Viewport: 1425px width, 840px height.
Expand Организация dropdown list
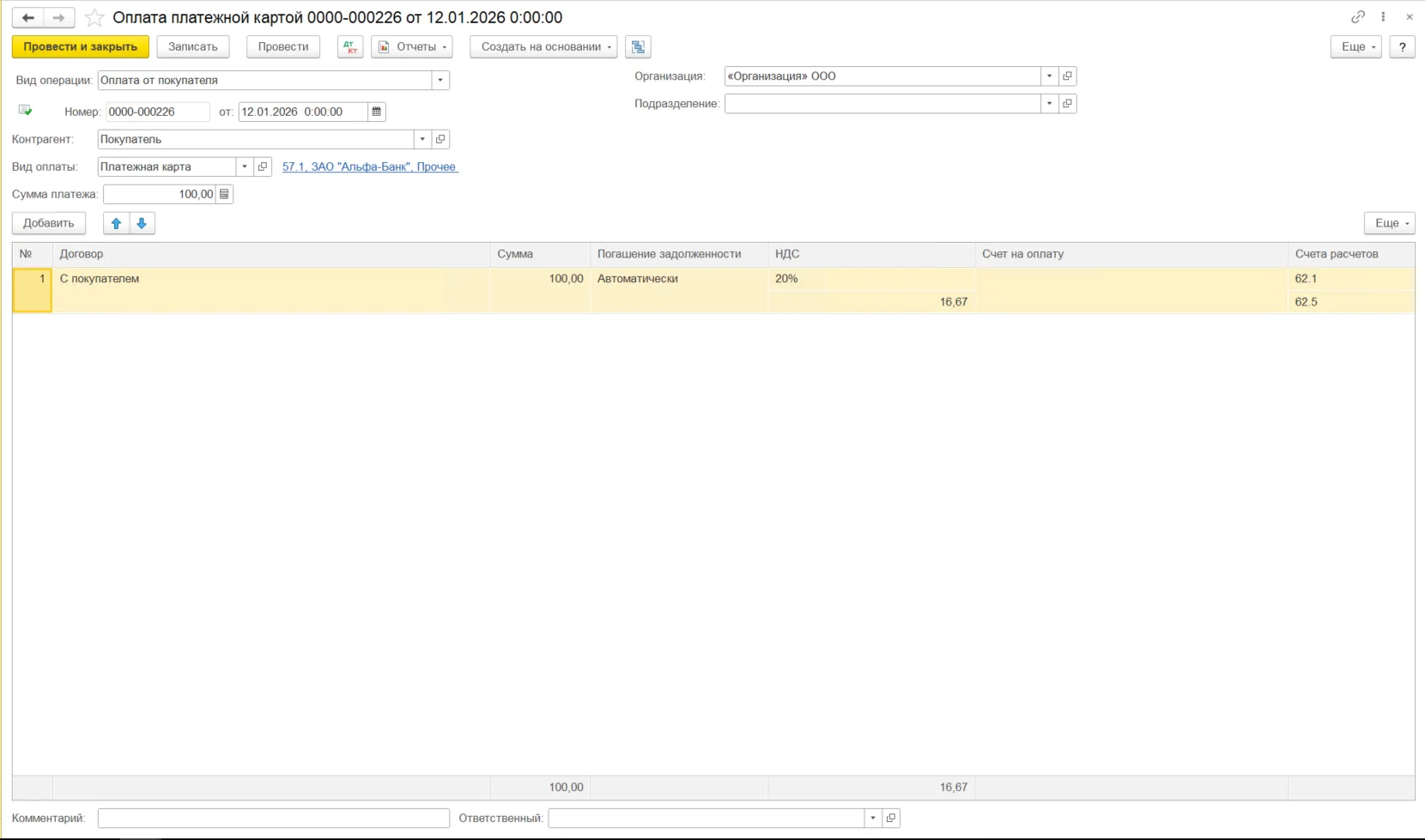1049,76
